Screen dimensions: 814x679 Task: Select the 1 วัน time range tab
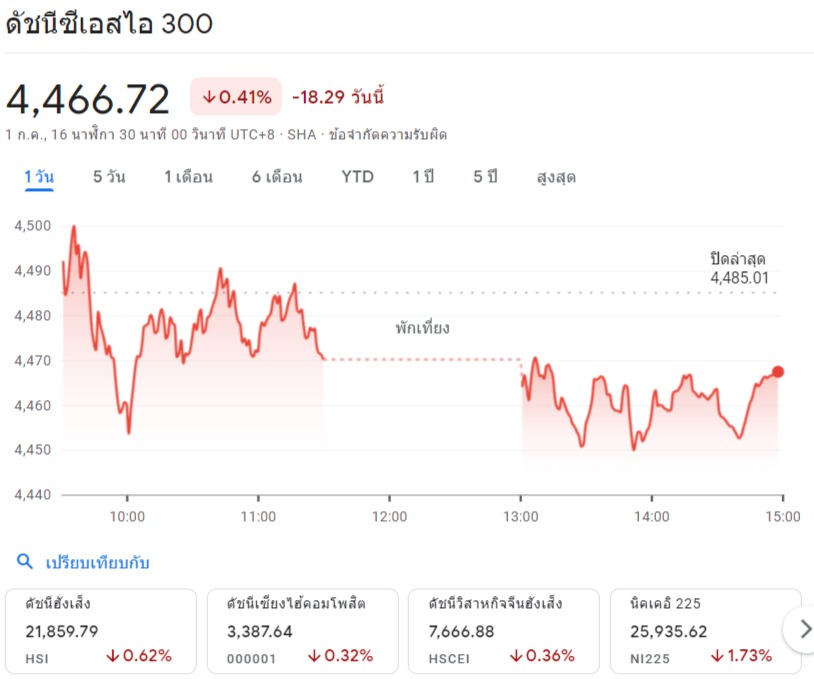pyautogui.click(x=39, y=177)
